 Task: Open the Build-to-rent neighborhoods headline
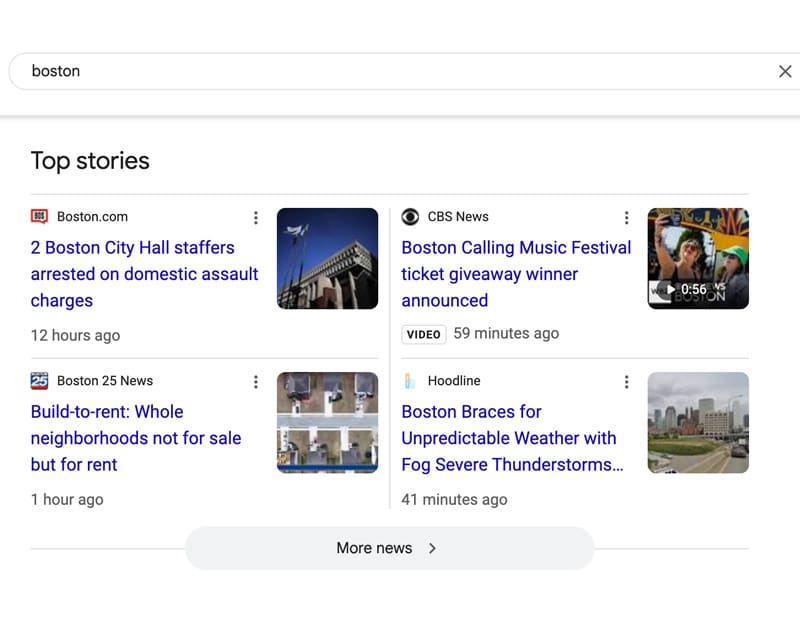[x=136, y=438]
